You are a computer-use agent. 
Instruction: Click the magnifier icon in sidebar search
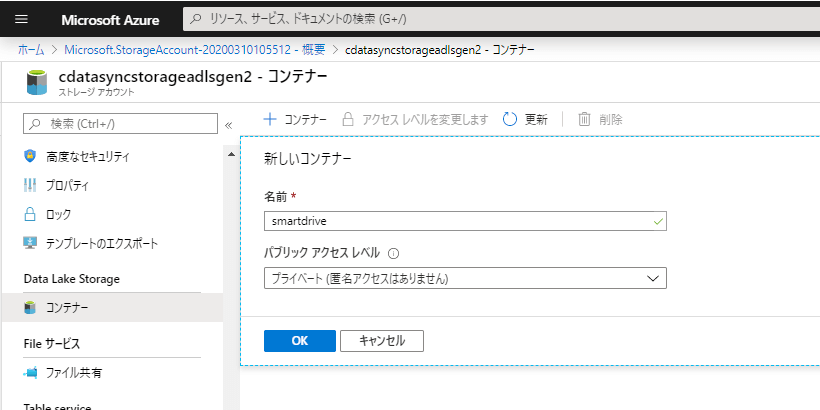[36, 124]
